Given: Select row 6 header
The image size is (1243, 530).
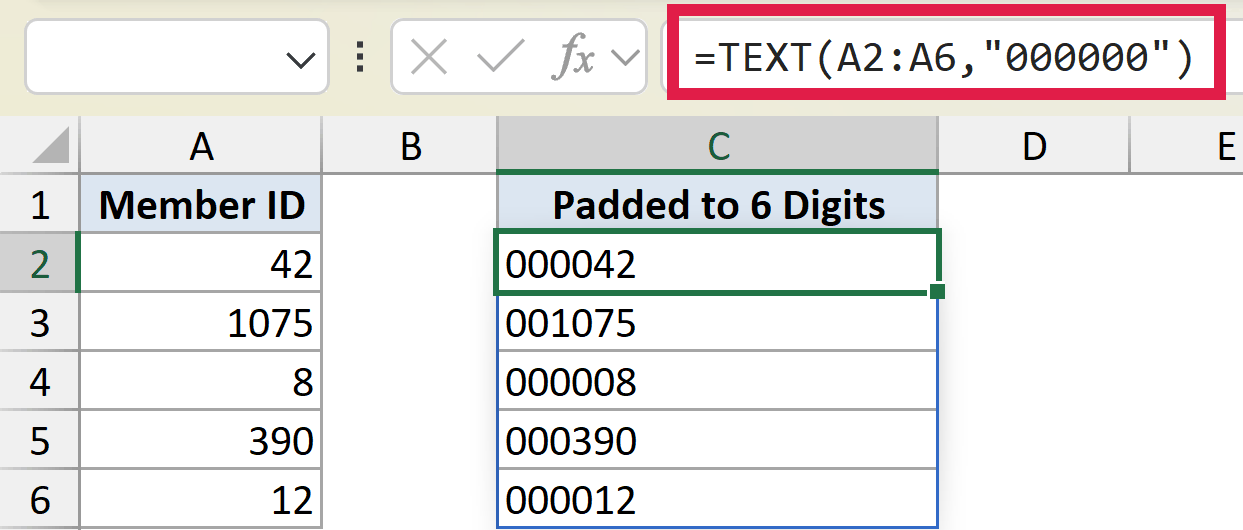Looking at the screenshot, I should click(x=39, y=498).
